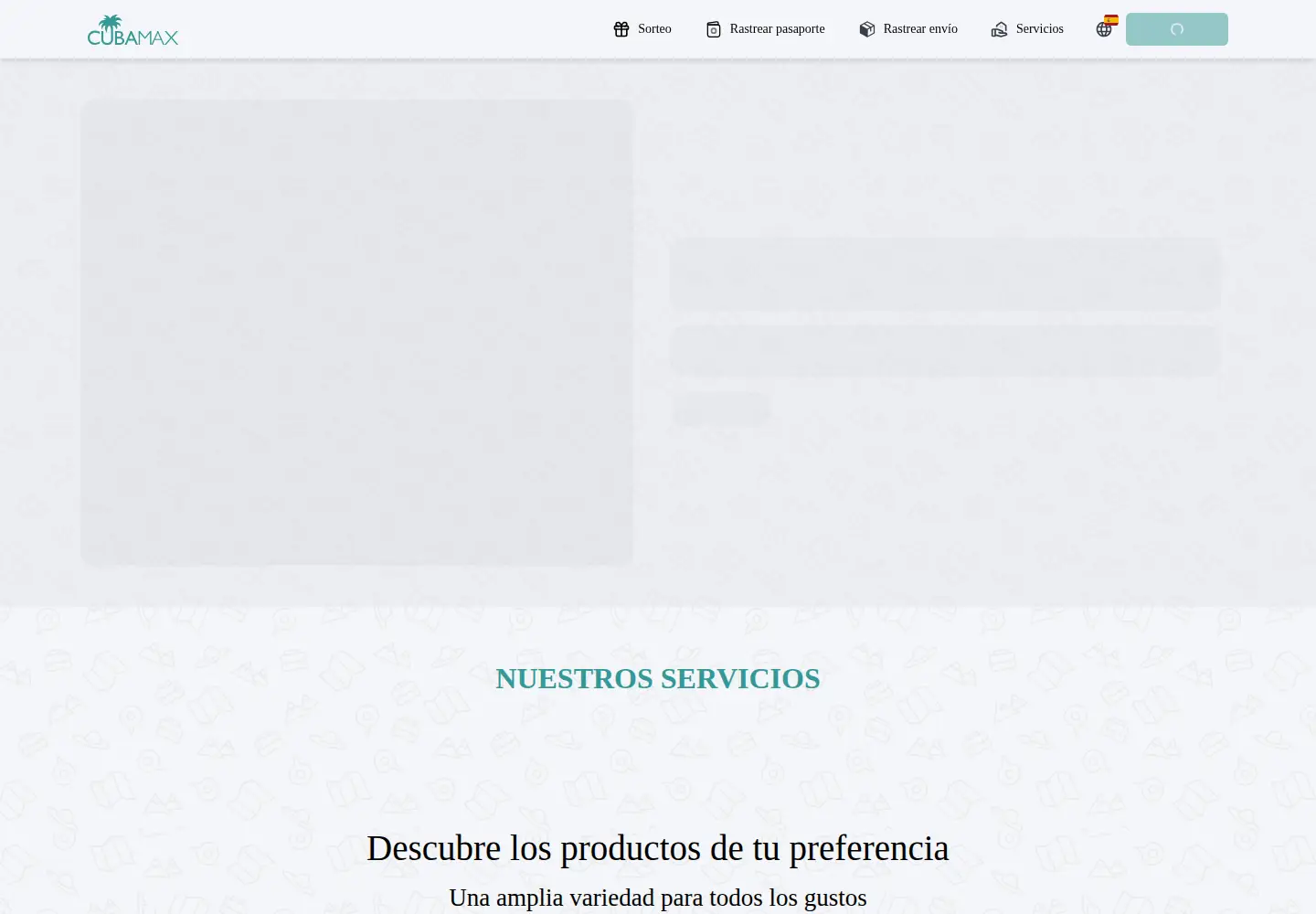
Task: Select the NUESTROS SERVICIOS heading
Action: [658, 678]
